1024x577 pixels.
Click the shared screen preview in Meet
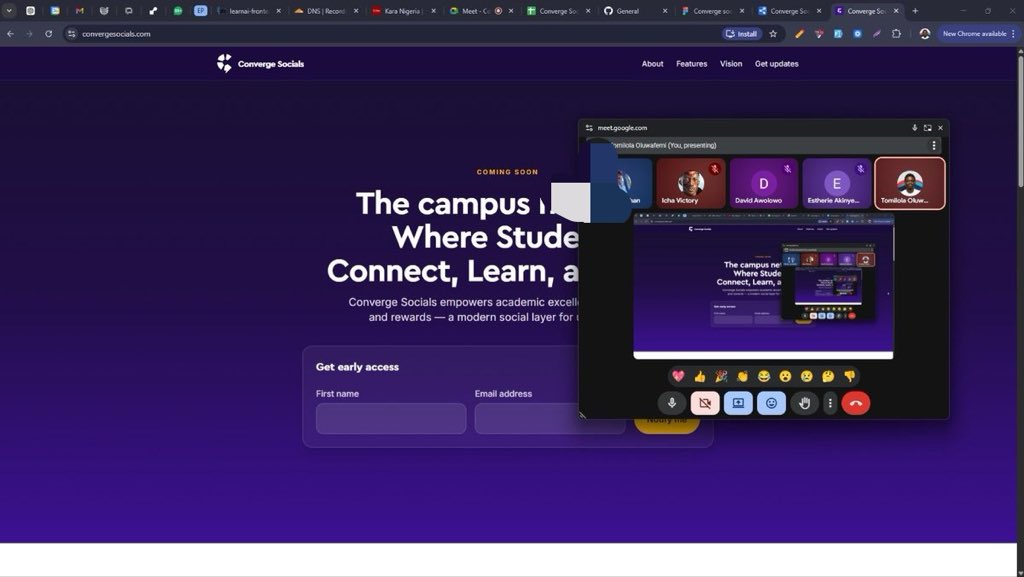[763, 286]
